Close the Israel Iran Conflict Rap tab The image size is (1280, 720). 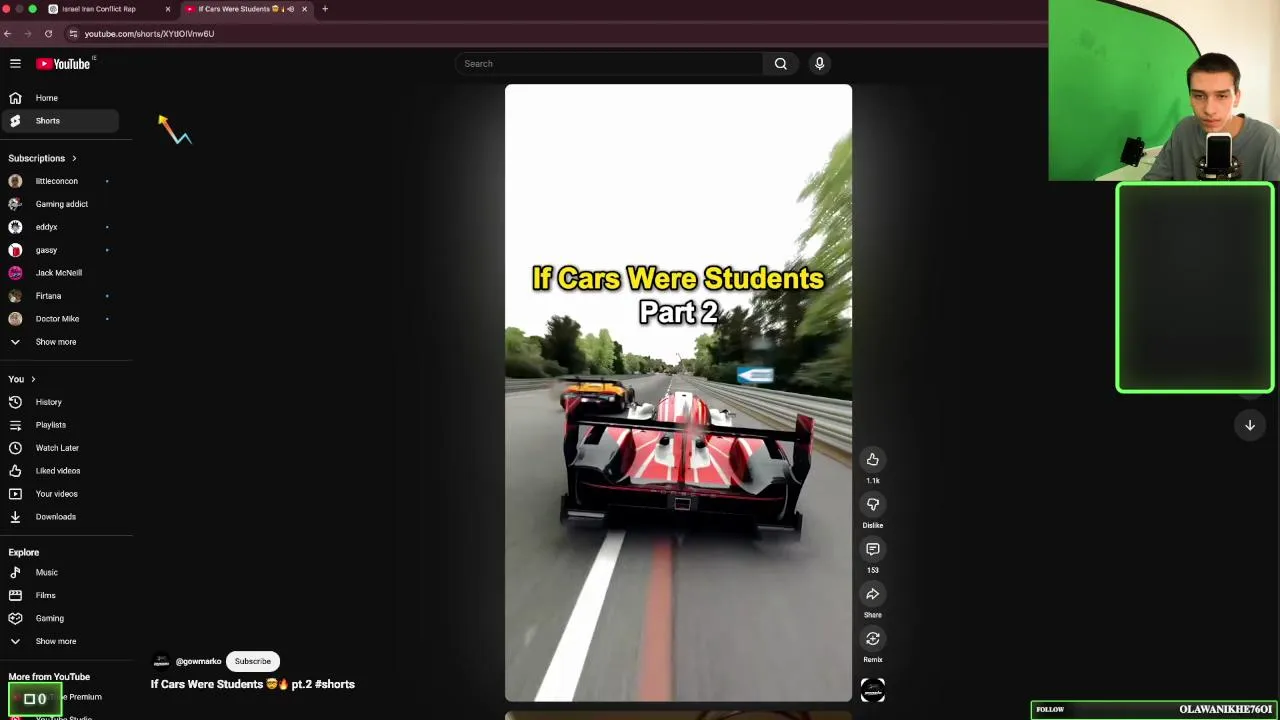click(167, 9)
